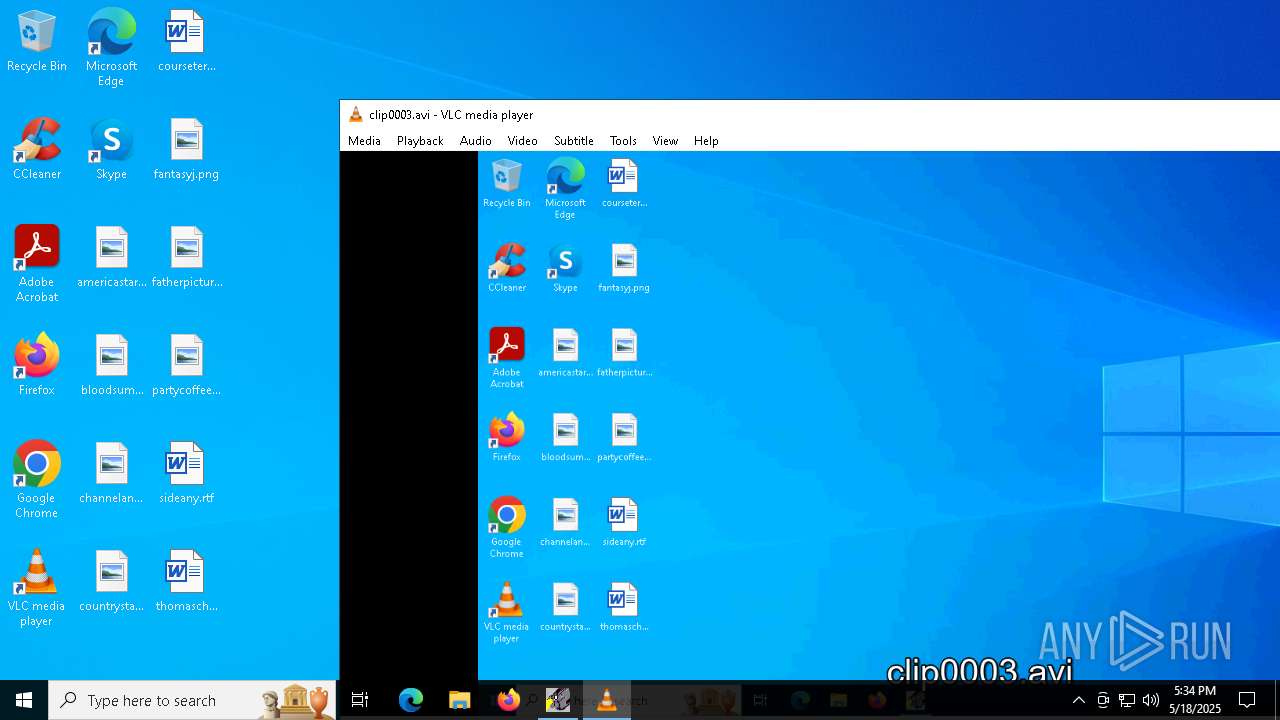
Task: Select the americastar image file on the desktop
Action: point(111,258)
